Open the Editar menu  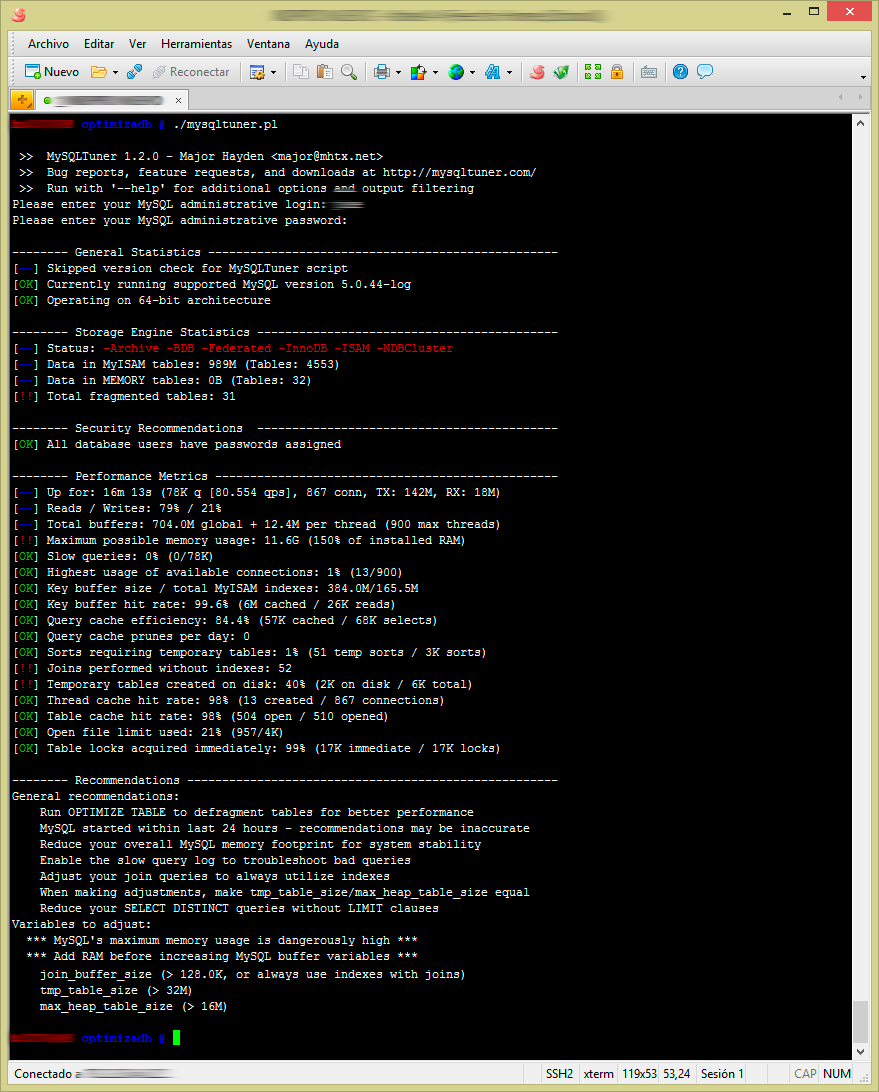point(99,44)
